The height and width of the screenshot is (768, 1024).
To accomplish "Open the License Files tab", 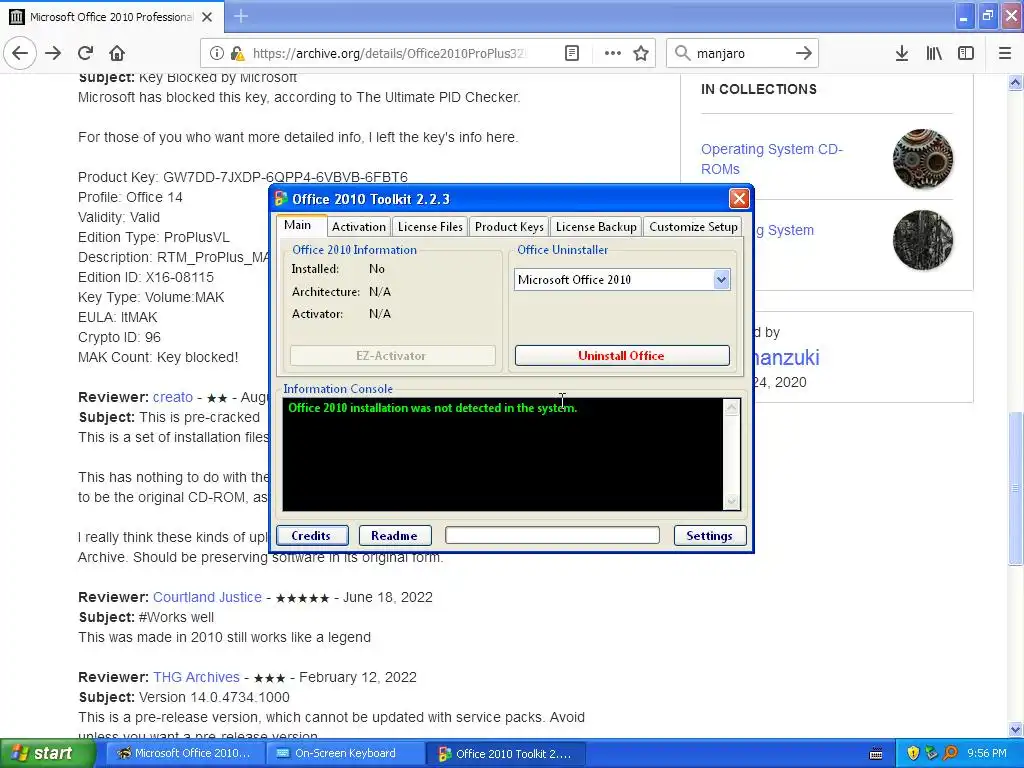I will 430,227.
